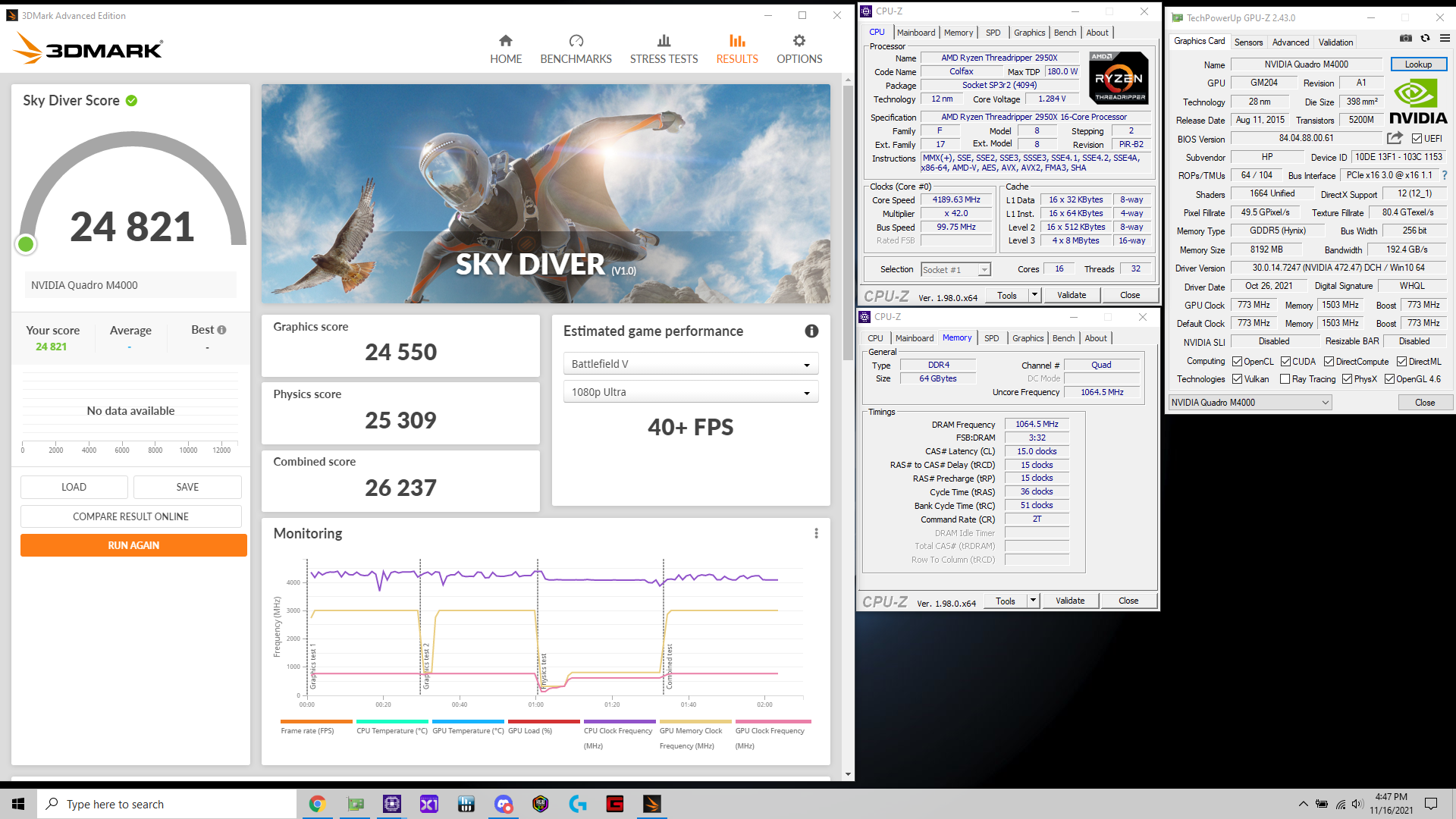The height and width of the screenshot is (819, 1456).
Task: Click the Best score info icon
Action: click(x=221, y=330)
